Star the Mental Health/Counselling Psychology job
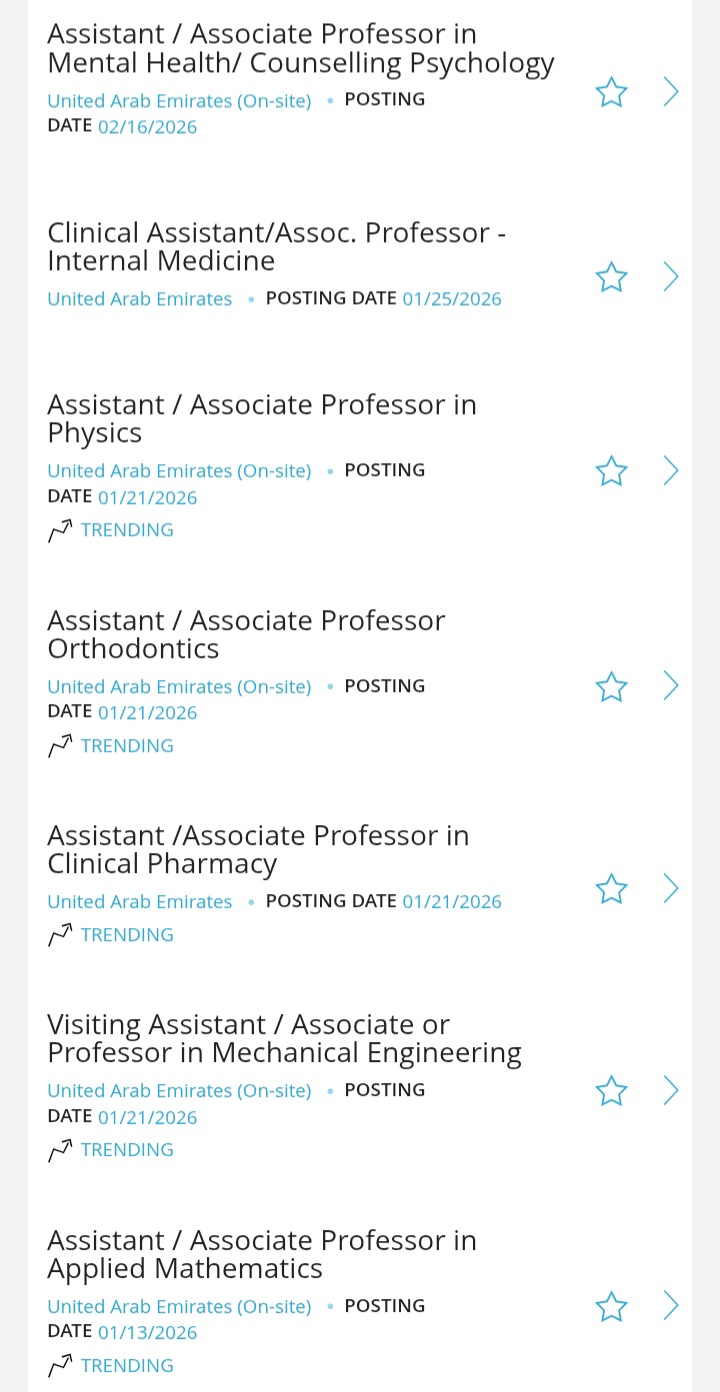The image size is (720, 1392). [x=611, y=93]
